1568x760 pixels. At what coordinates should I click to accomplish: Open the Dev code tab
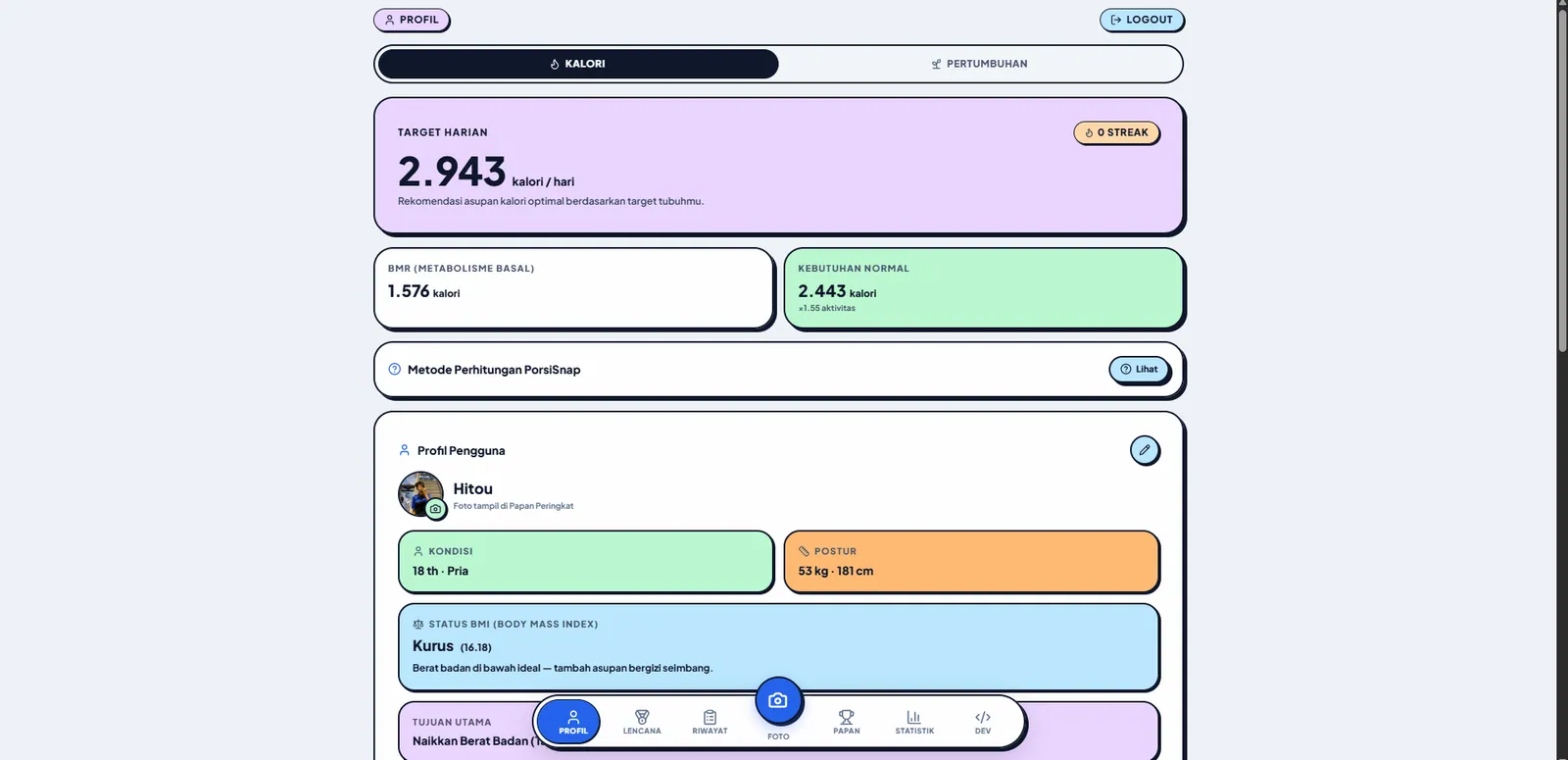(x=983, y=723)
